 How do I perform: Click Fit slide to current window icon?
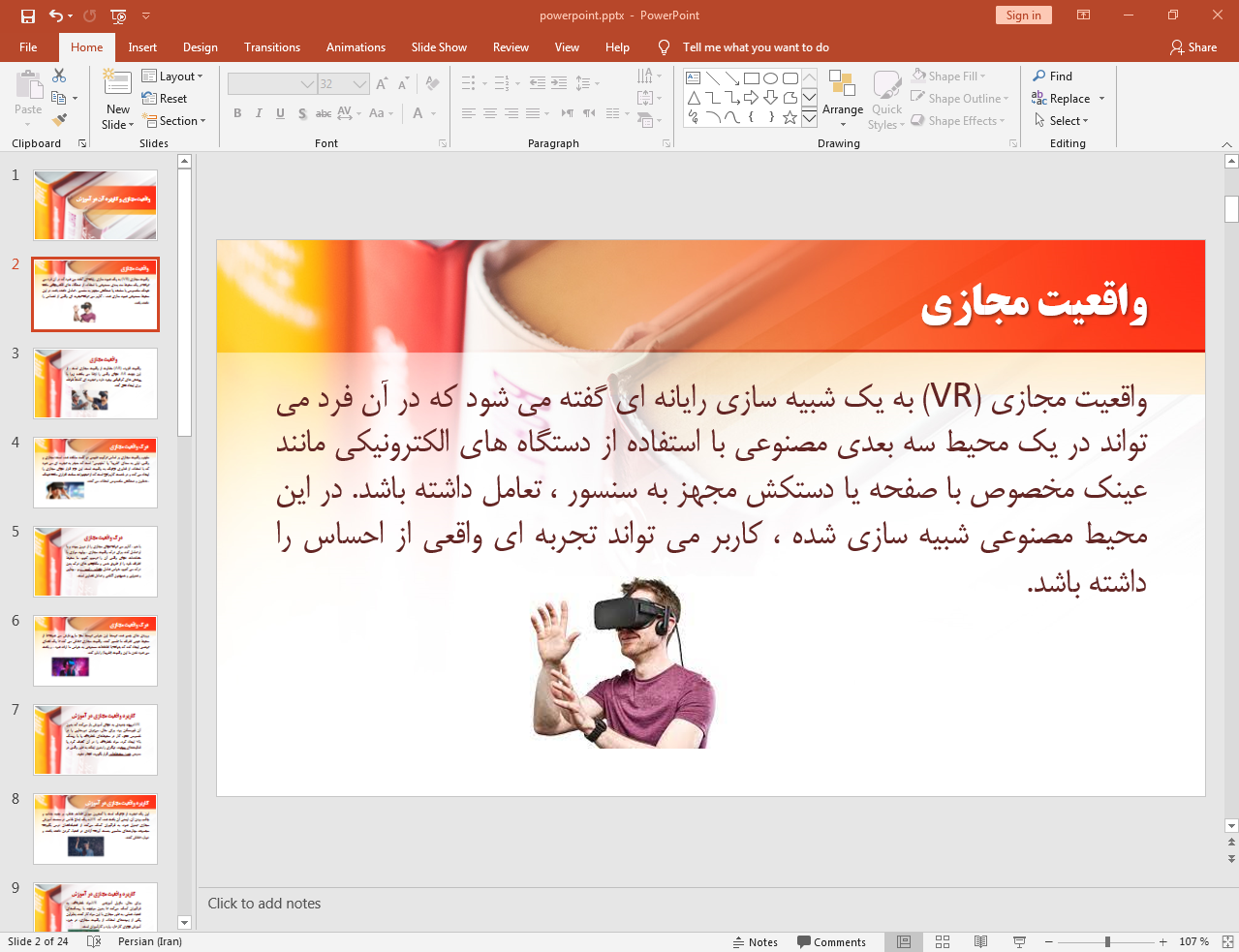tap(1227, 941)
